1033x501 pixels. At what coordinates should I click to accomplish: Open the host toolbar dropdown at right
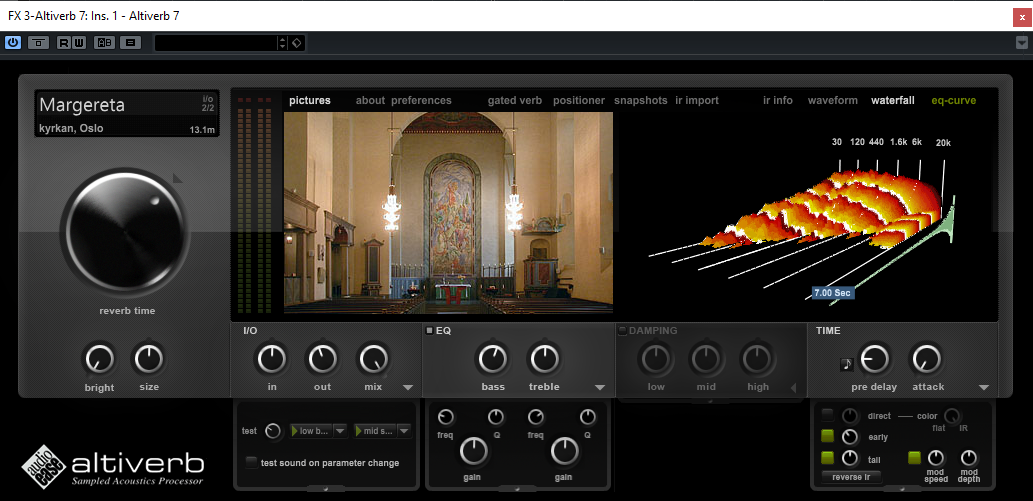(x=1022, y=43)
